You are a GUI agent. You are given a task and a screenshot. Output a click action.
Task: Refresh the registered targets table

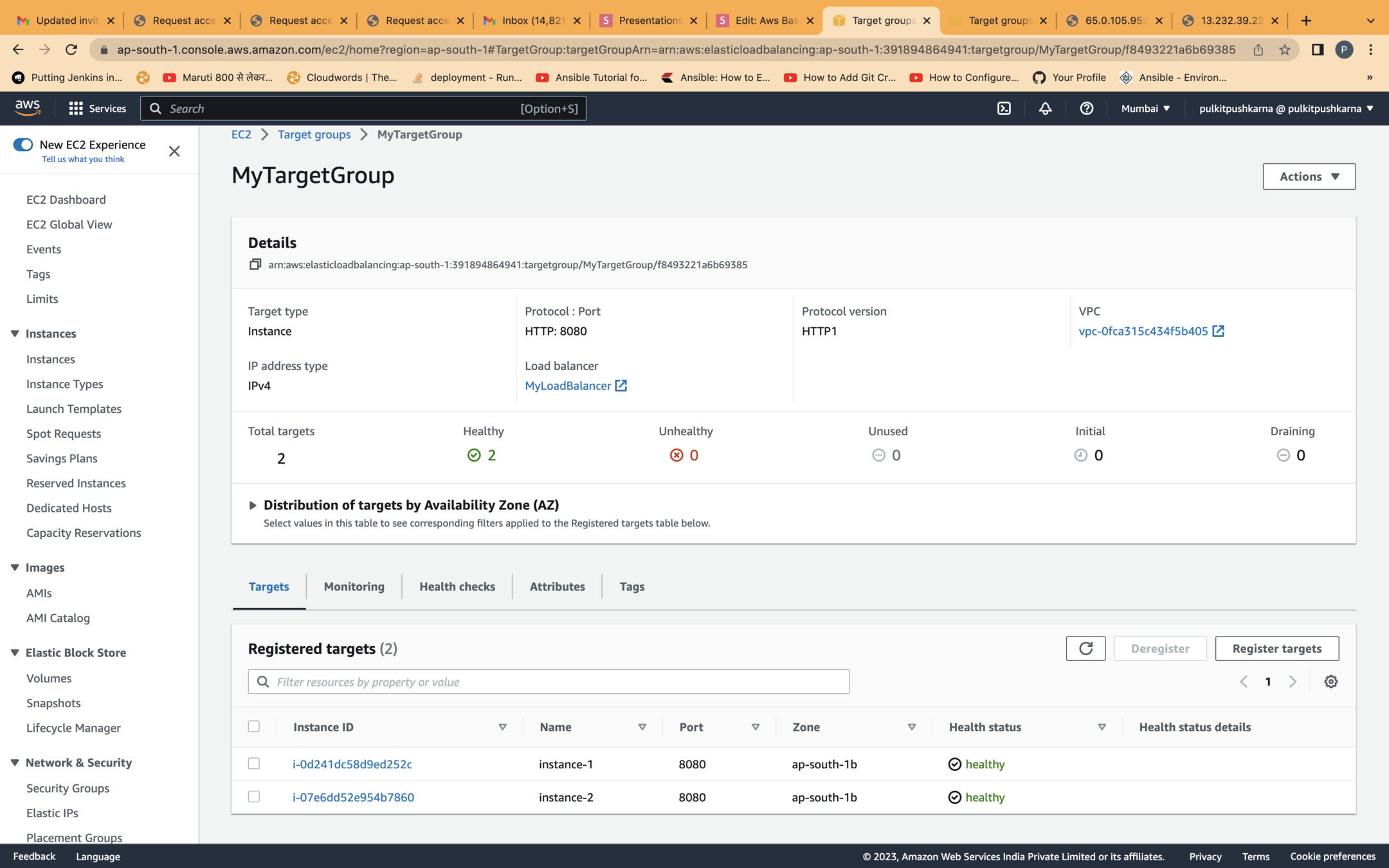point(1085,648)
